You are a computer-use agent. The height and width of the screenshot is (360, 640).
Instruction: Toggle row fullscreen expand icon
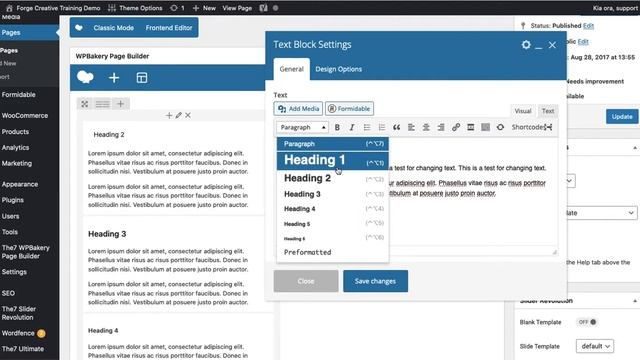(x=84, y=104)
